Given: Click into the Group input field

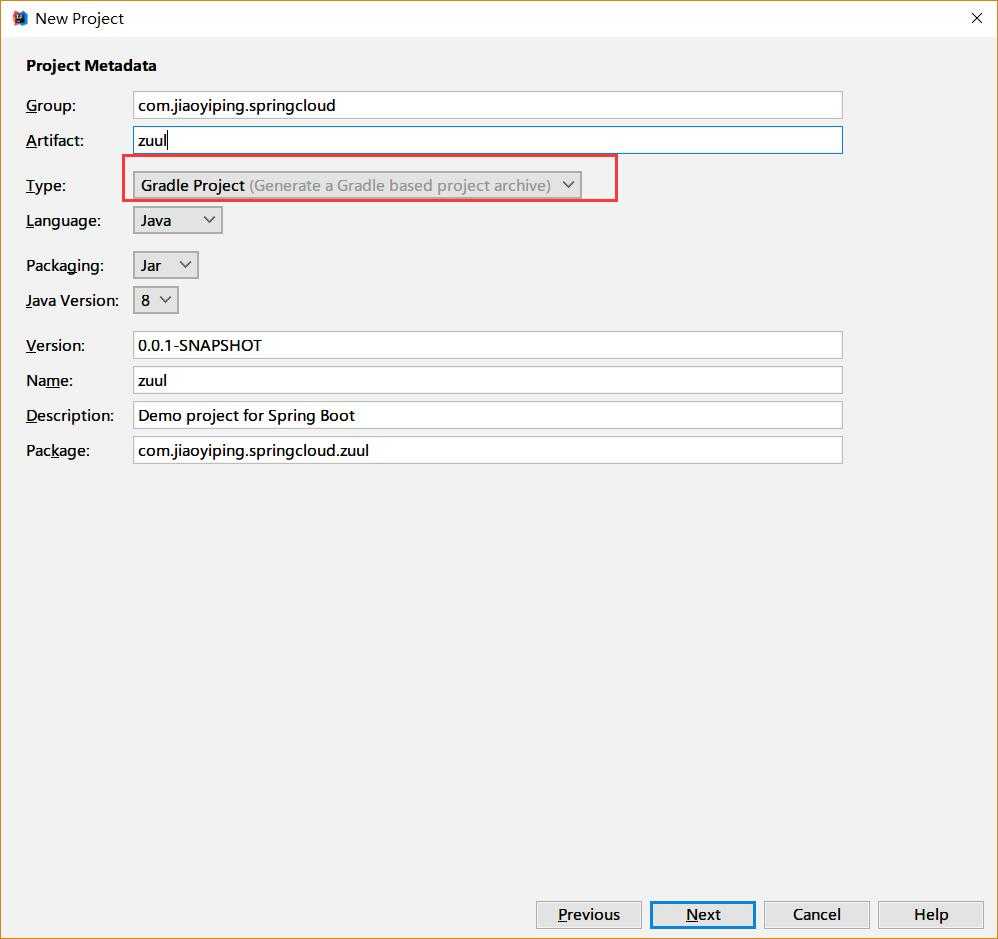Looking at the screenshot, I should (x=488, y=105).
